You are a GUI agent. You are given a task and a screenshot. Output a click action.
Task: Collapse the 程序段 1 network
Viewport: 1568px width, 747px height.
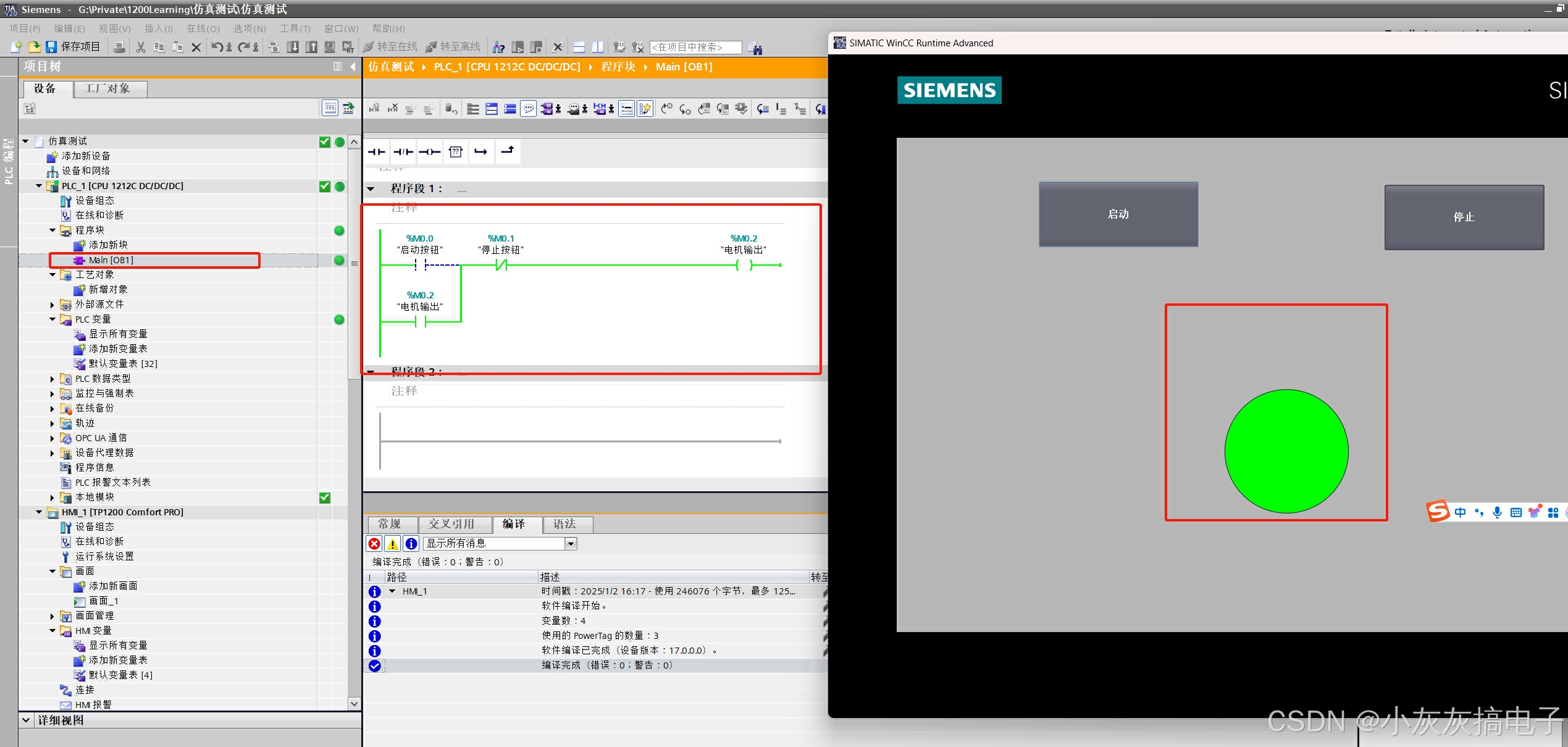(x=371, y=189)
